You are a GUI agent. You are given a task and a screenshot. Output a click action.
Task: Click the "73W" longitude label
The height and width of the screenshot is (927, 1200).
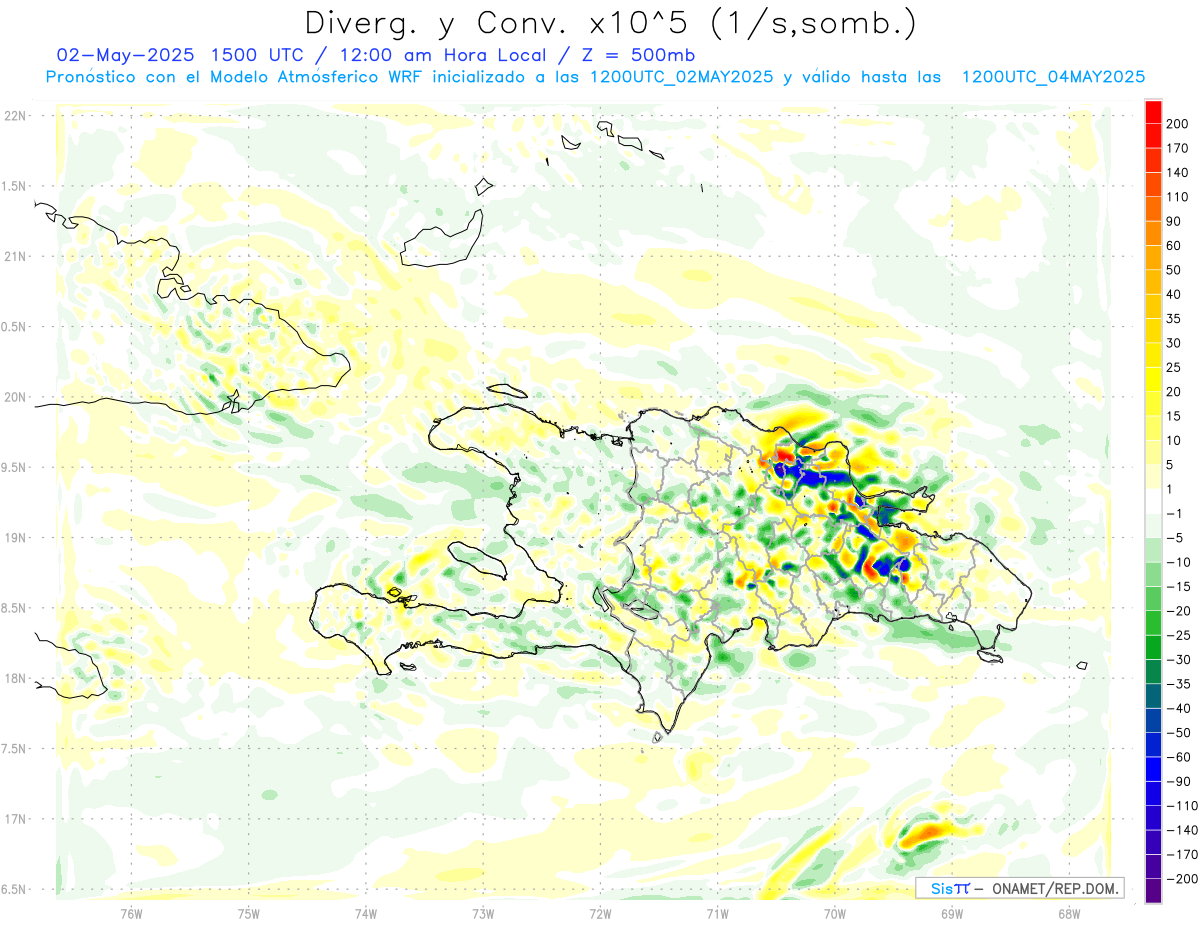483,914
